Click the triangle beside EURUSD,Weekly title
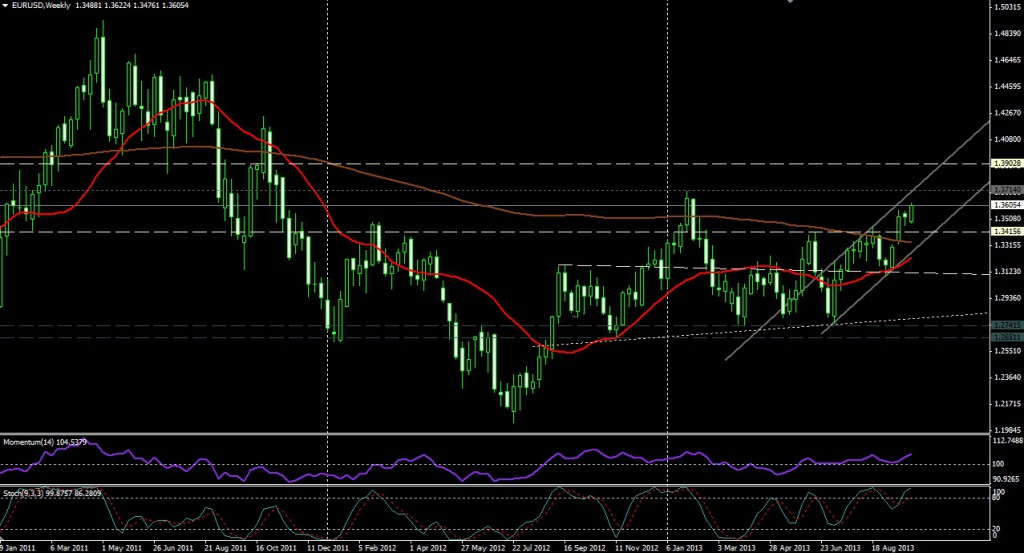 tap(6, 6)
